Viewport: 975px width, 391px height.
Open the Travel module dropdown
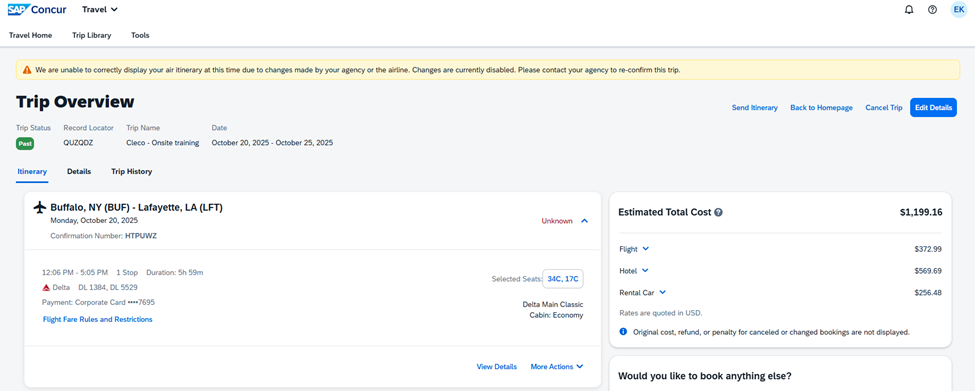(x=99, y=9)
